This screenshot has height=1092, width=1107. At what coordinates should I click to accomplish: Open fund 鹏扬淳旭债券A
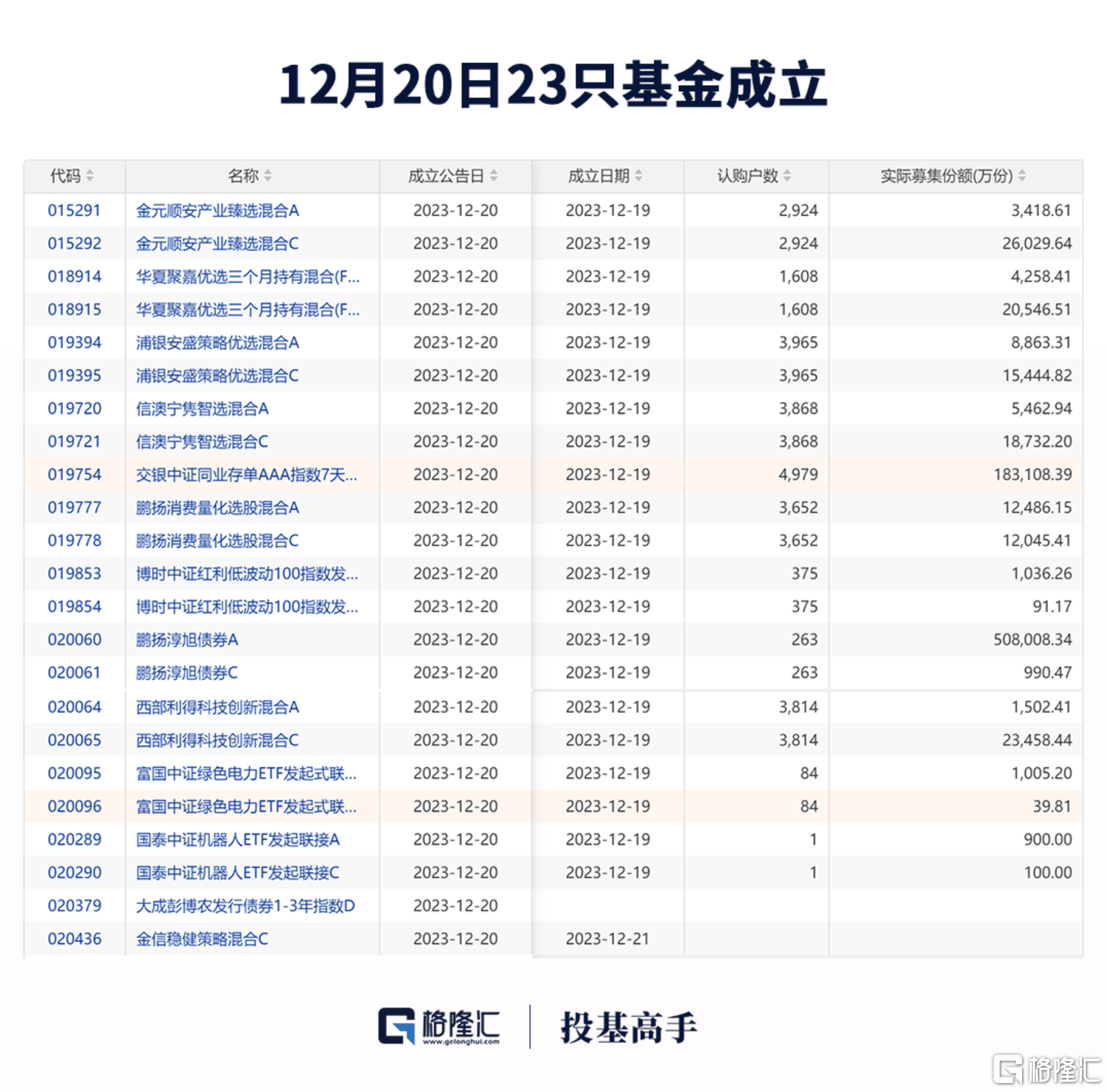[187, 640]
